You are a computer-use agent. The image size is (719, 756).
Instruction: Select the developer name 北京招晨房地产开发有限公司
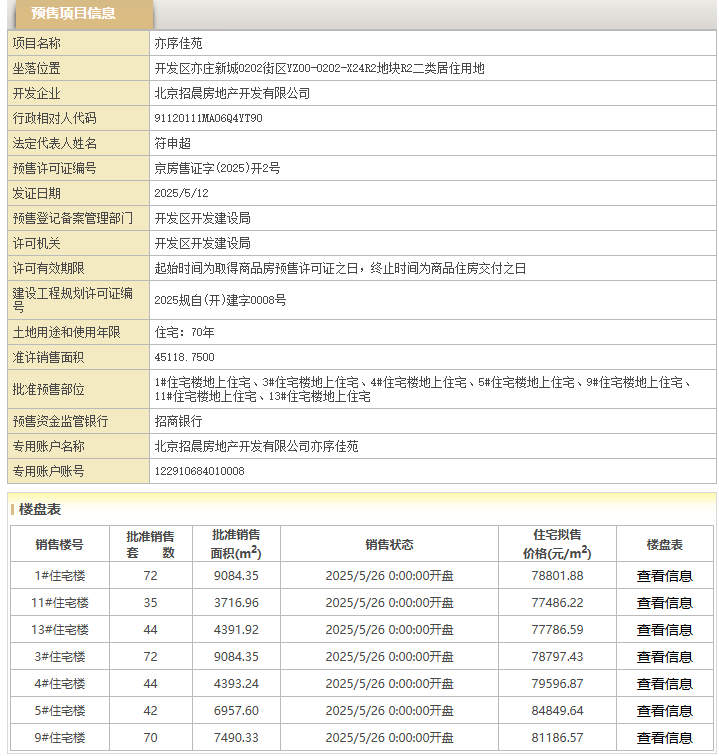tap(232, 93)
